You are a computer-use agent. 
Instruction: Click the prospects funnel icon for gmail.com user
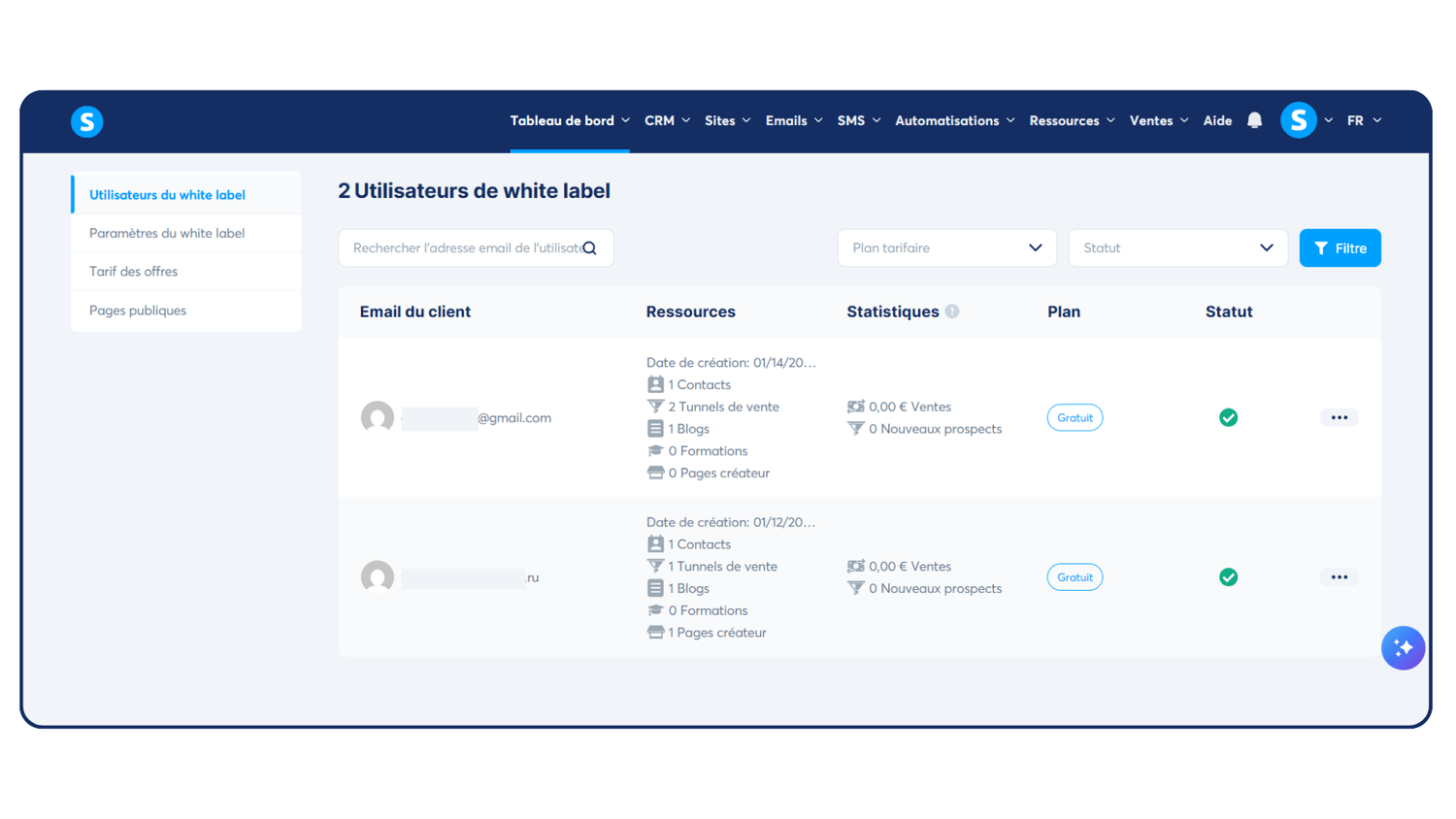(x=856, y=429)
